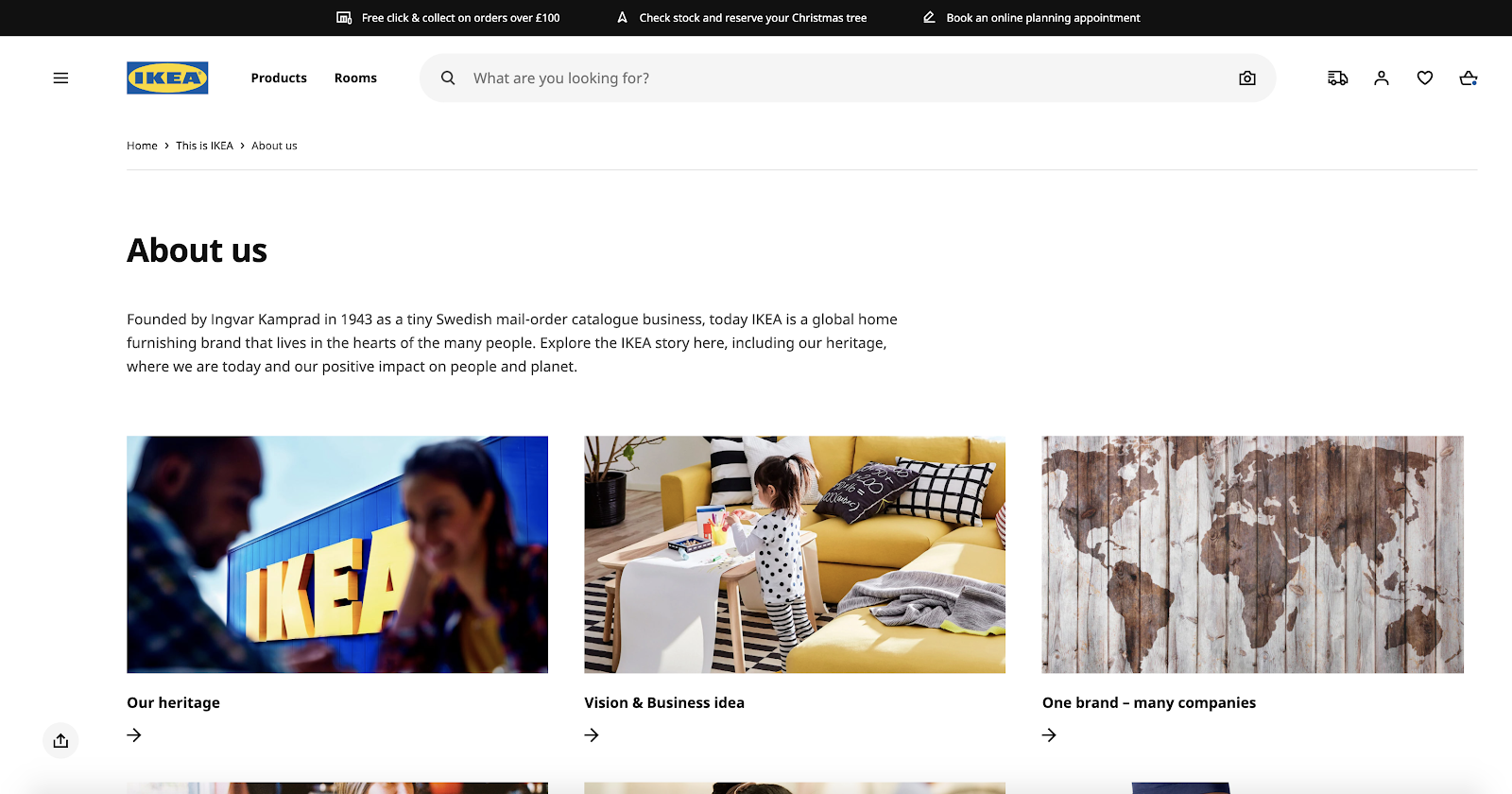Screen dimensions: 1512x794
Task: Click the 'About us' page heading
Action: 197,250
